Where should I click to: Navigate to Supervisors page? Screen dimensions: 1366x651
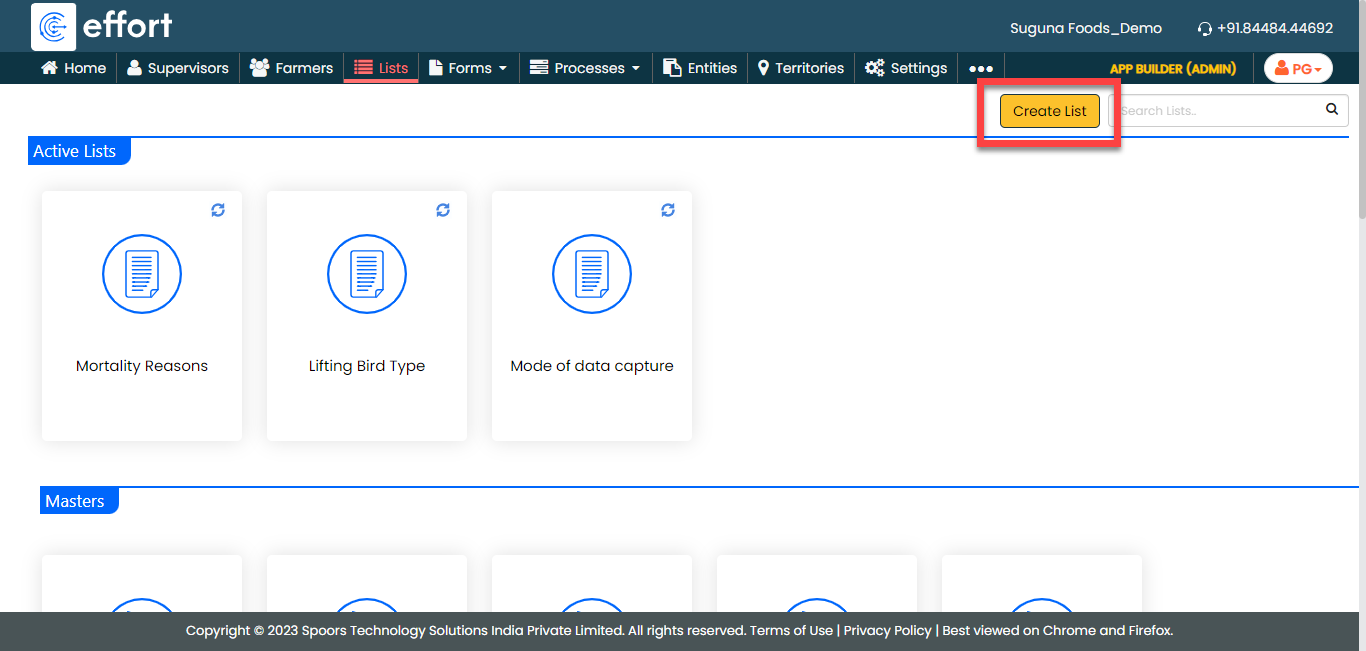178,68
